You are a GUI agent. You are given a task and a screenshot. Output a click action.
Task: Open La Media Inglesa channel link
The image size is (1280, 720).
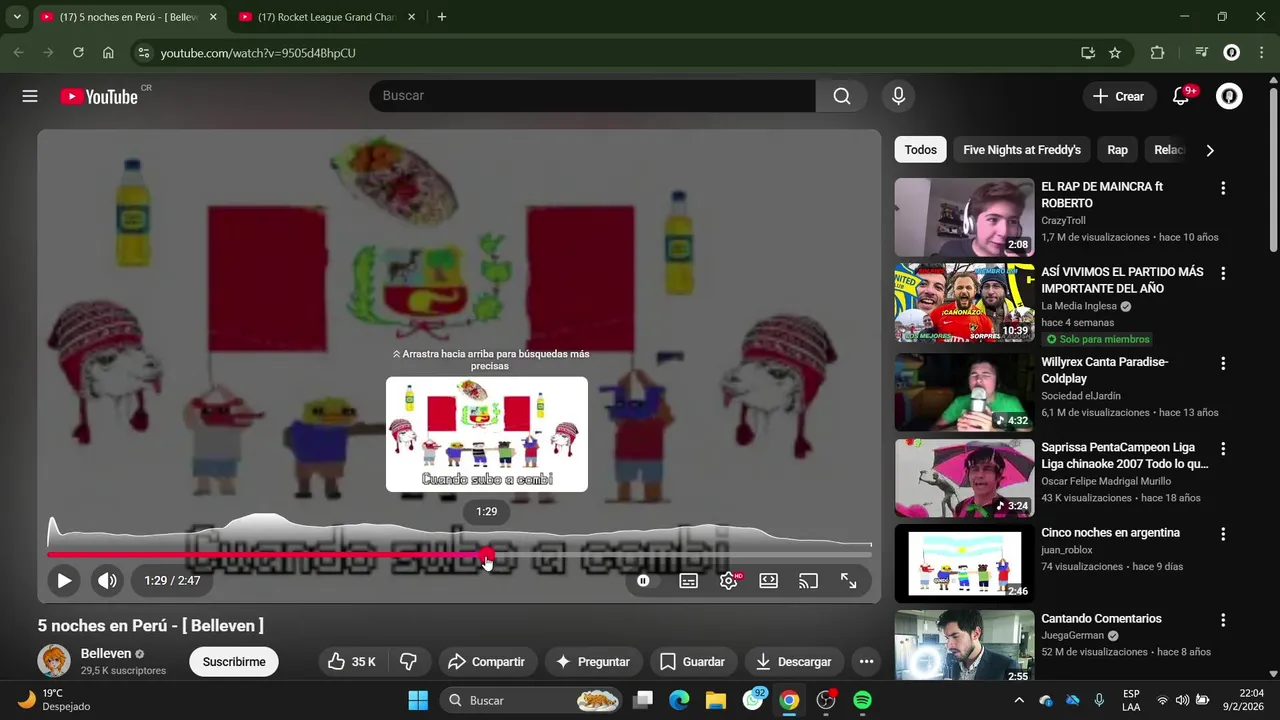point(1079,306)
